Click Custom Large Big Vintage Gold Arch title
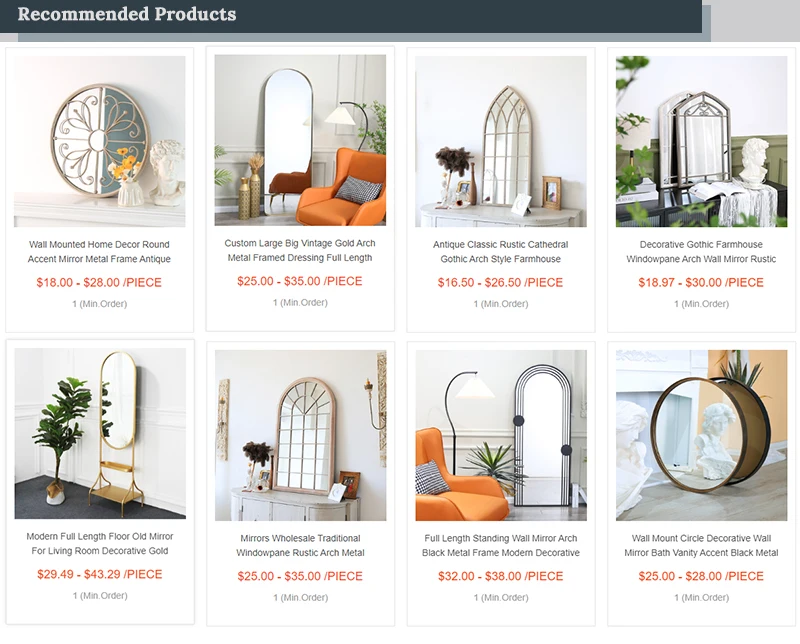Screen dimensions: 800x644 pos(300,251)
